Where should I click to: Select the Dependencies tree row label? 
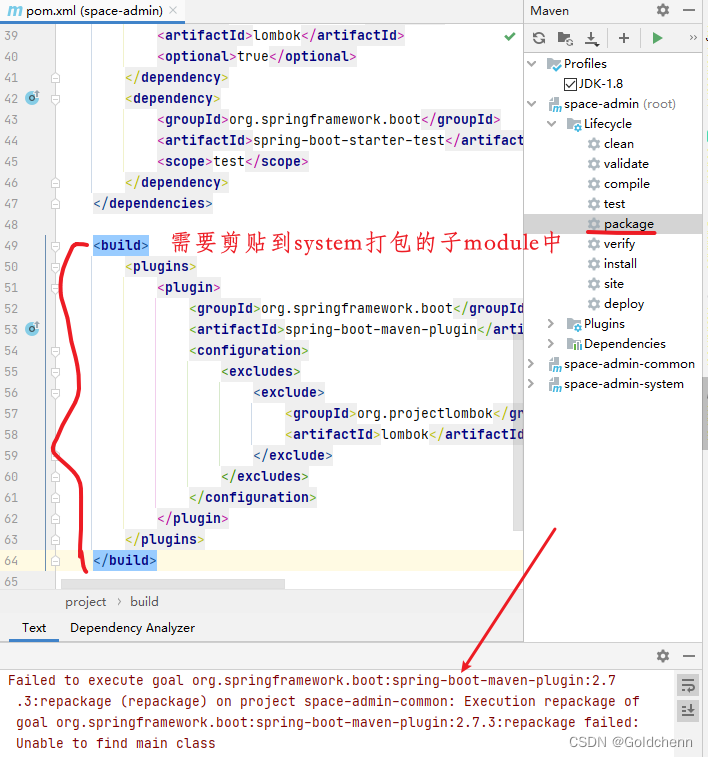point(625,344)
